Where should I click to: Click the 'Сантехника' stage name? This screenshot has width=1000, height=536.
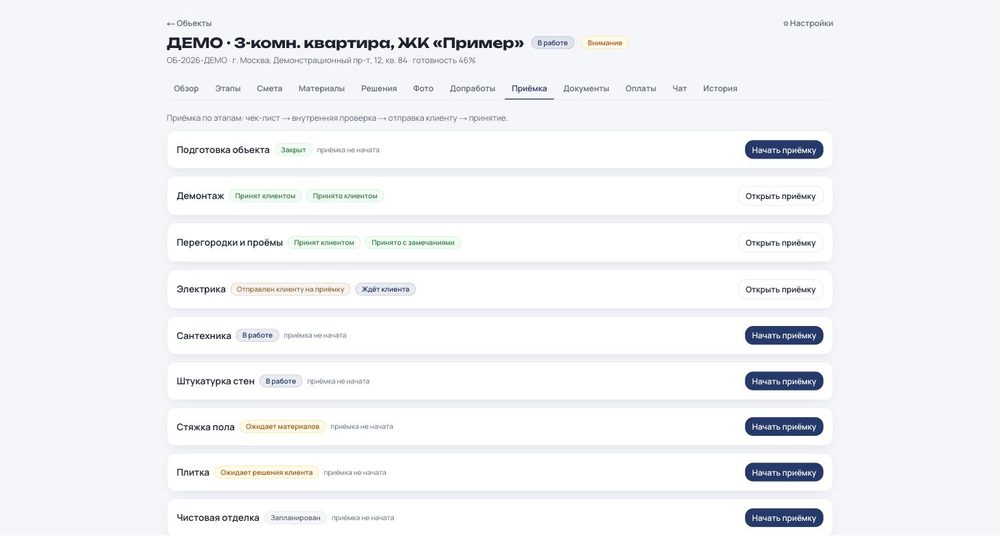coord(203,336)
